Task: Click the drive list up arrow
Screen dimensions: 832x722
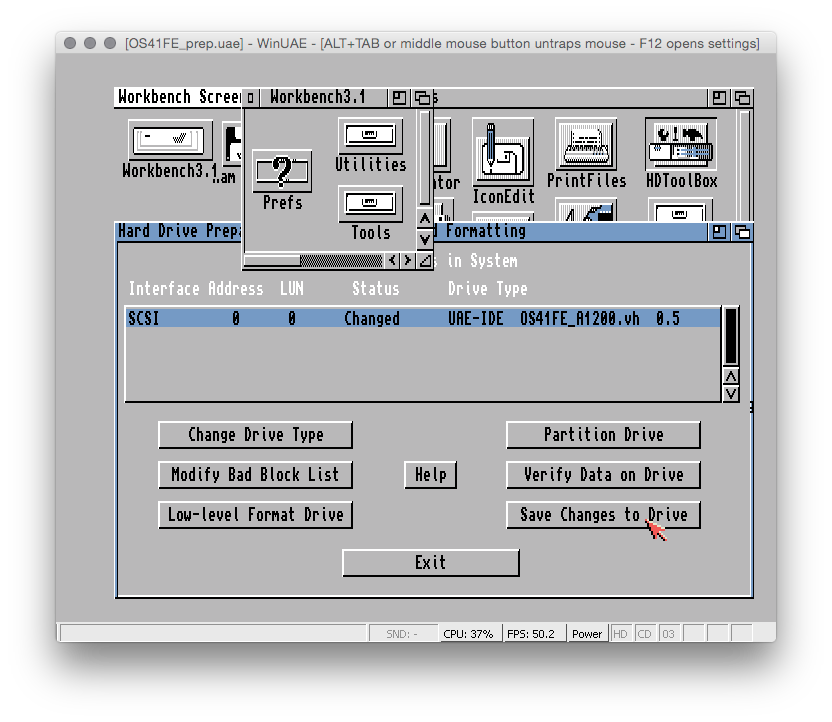Action: pyautogui.click(x=731, y=376)
